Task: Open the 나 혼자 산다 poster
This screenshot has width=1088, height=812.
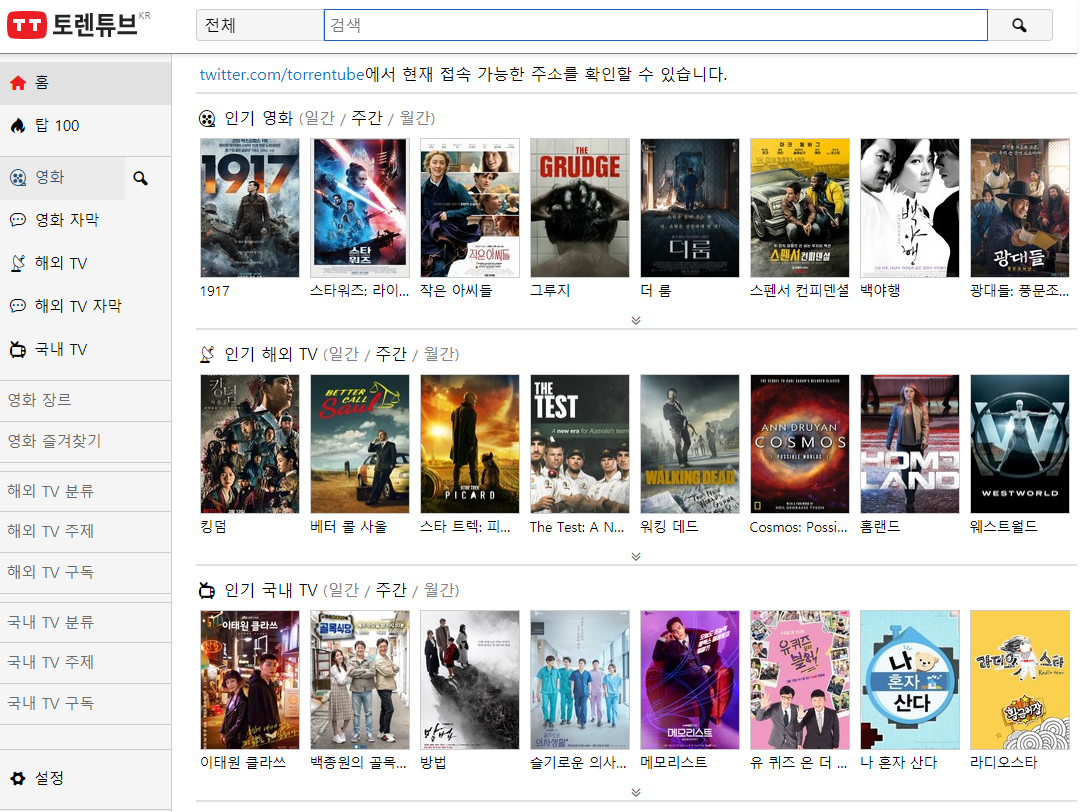Action: point(910,679)
